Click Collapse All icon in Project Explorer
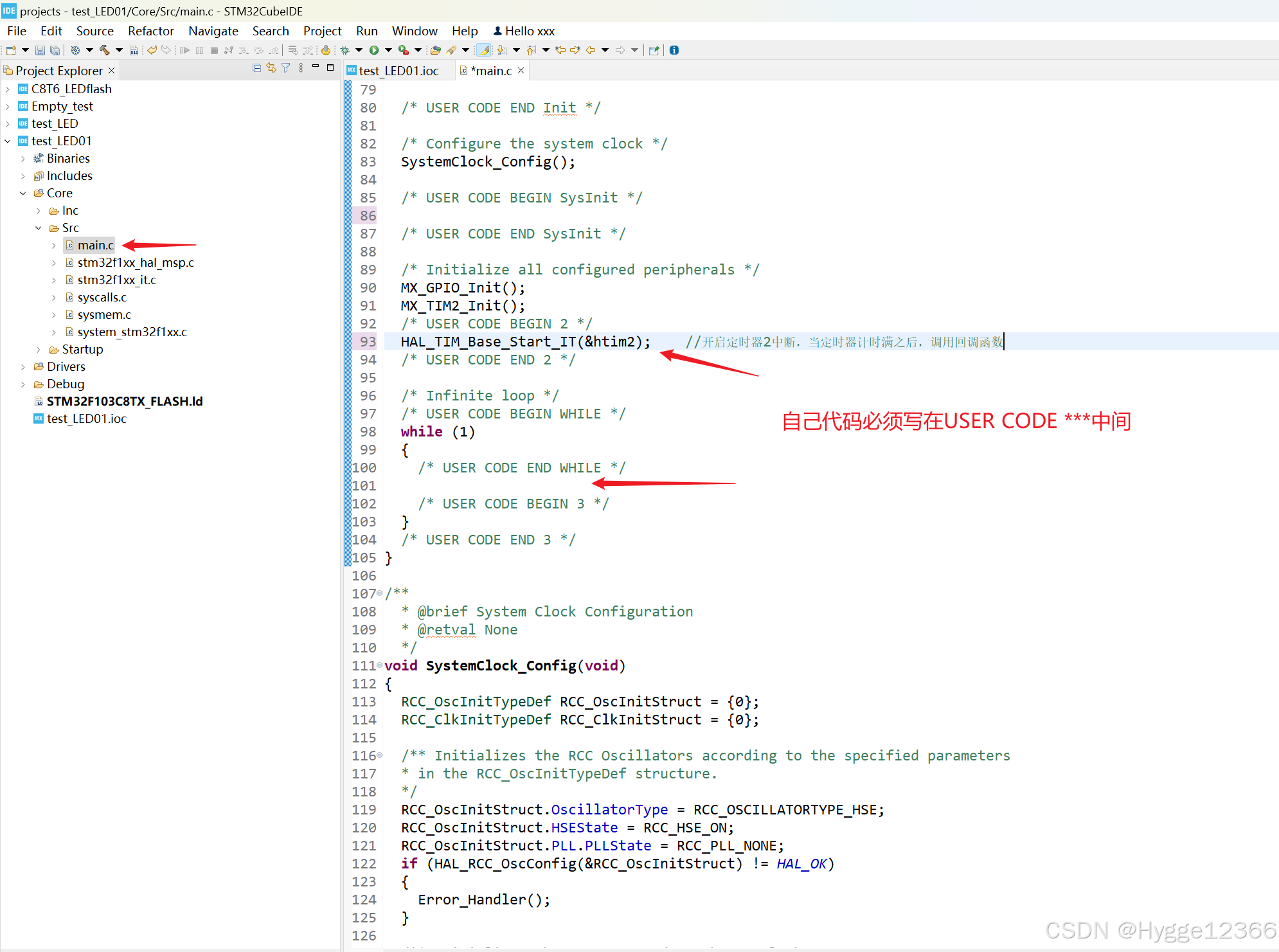The height and width of the screenshot is (952, 1279). click(x=257, y=68)
